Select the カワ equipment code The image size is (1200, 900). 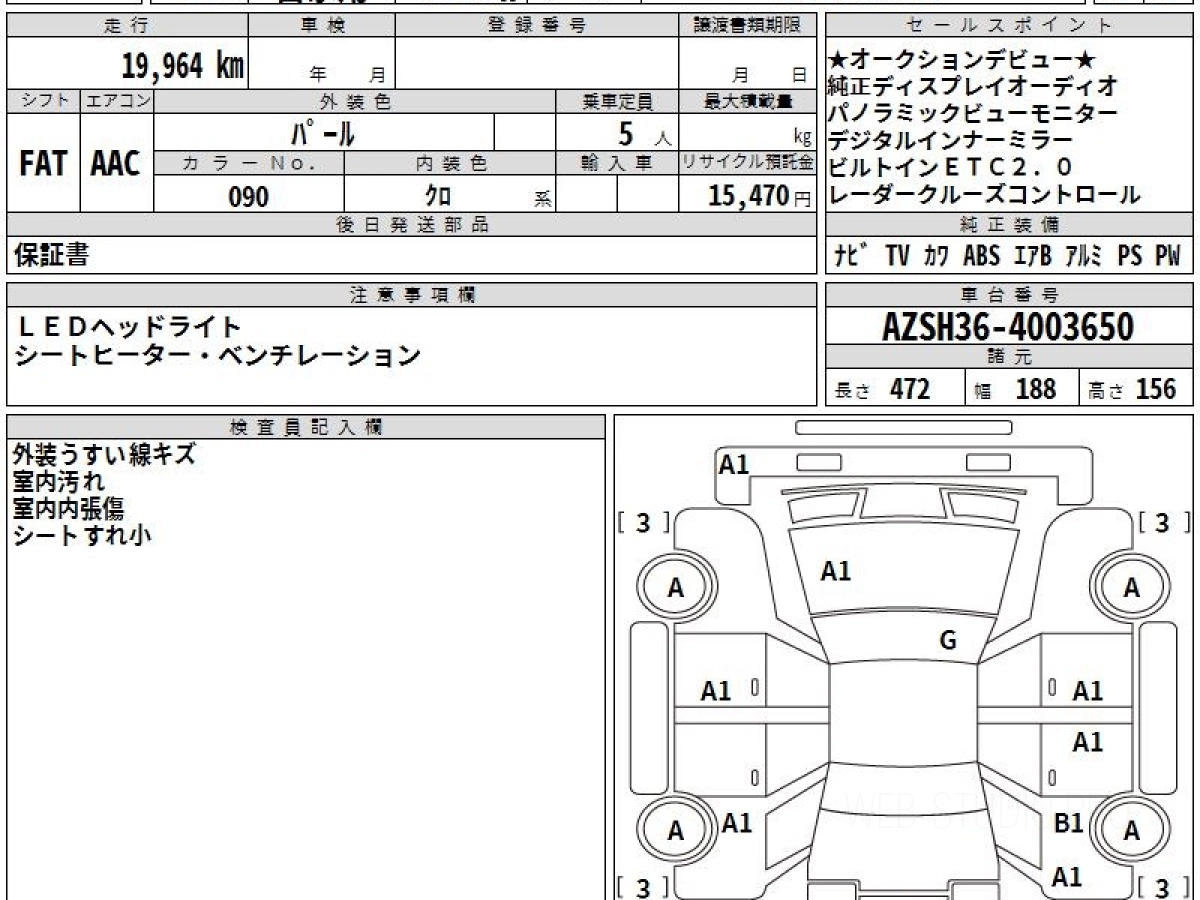pyautogui.click(x=937, y=256)
